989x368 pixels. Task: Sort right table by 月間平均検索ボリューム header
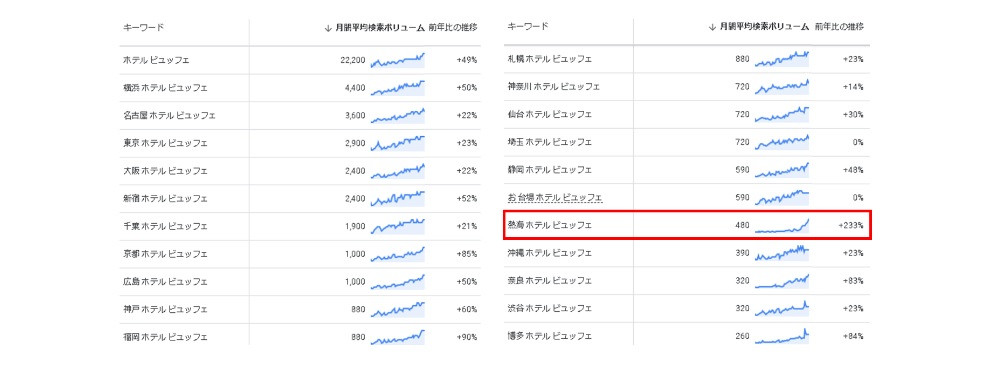[764, 27]
